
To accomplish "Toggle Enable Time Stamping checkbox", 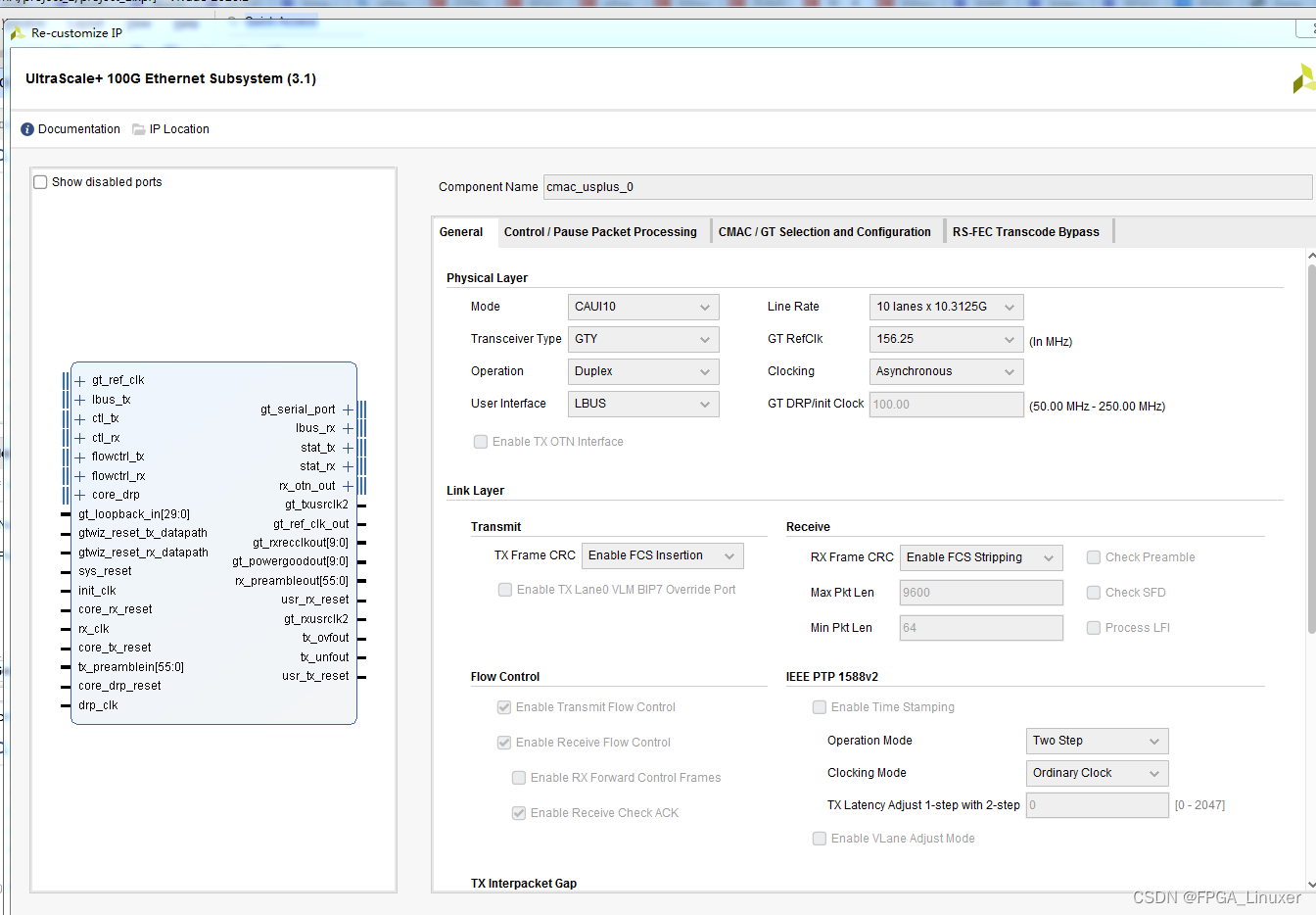I will [x=820, y=707].
